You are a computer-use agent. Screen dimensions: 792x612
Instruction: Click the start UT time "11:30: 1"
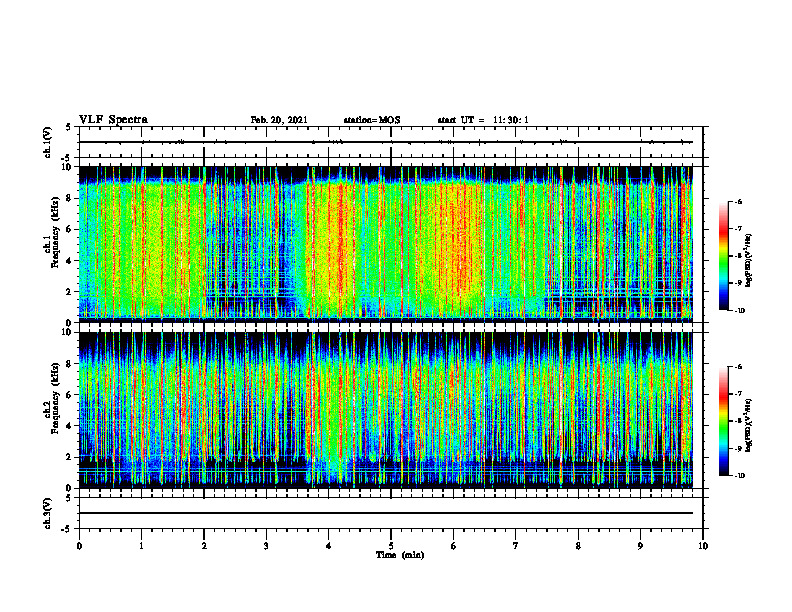coord(511,120)
